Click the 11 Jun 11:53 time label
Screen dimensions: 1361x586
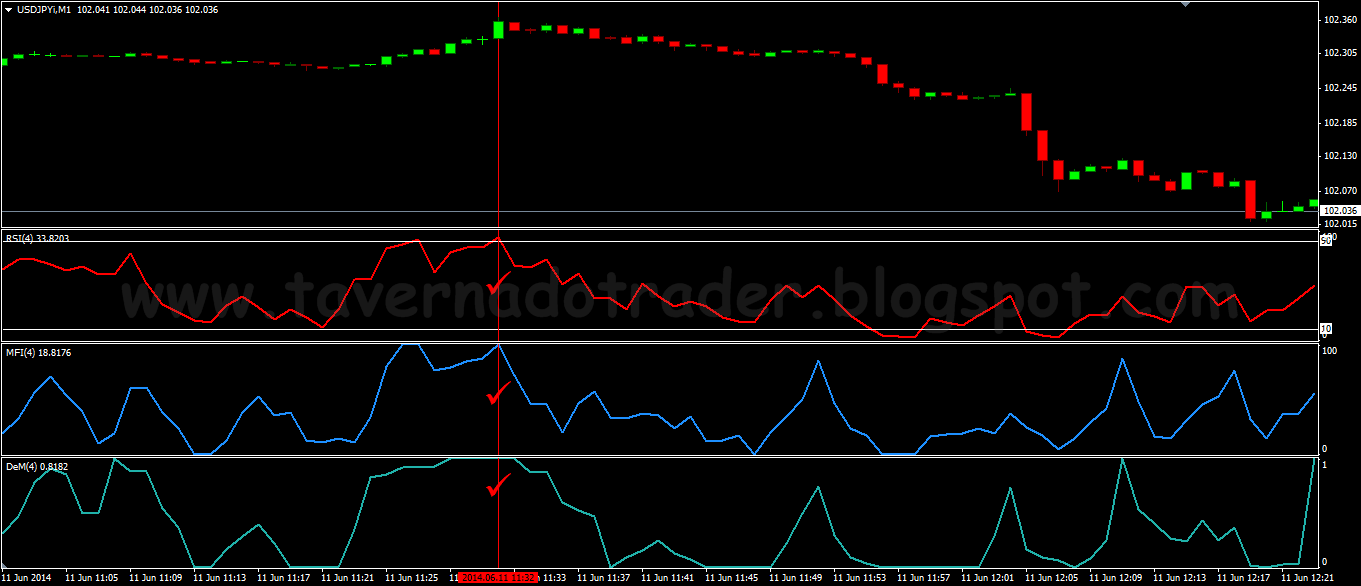(859, 578)
